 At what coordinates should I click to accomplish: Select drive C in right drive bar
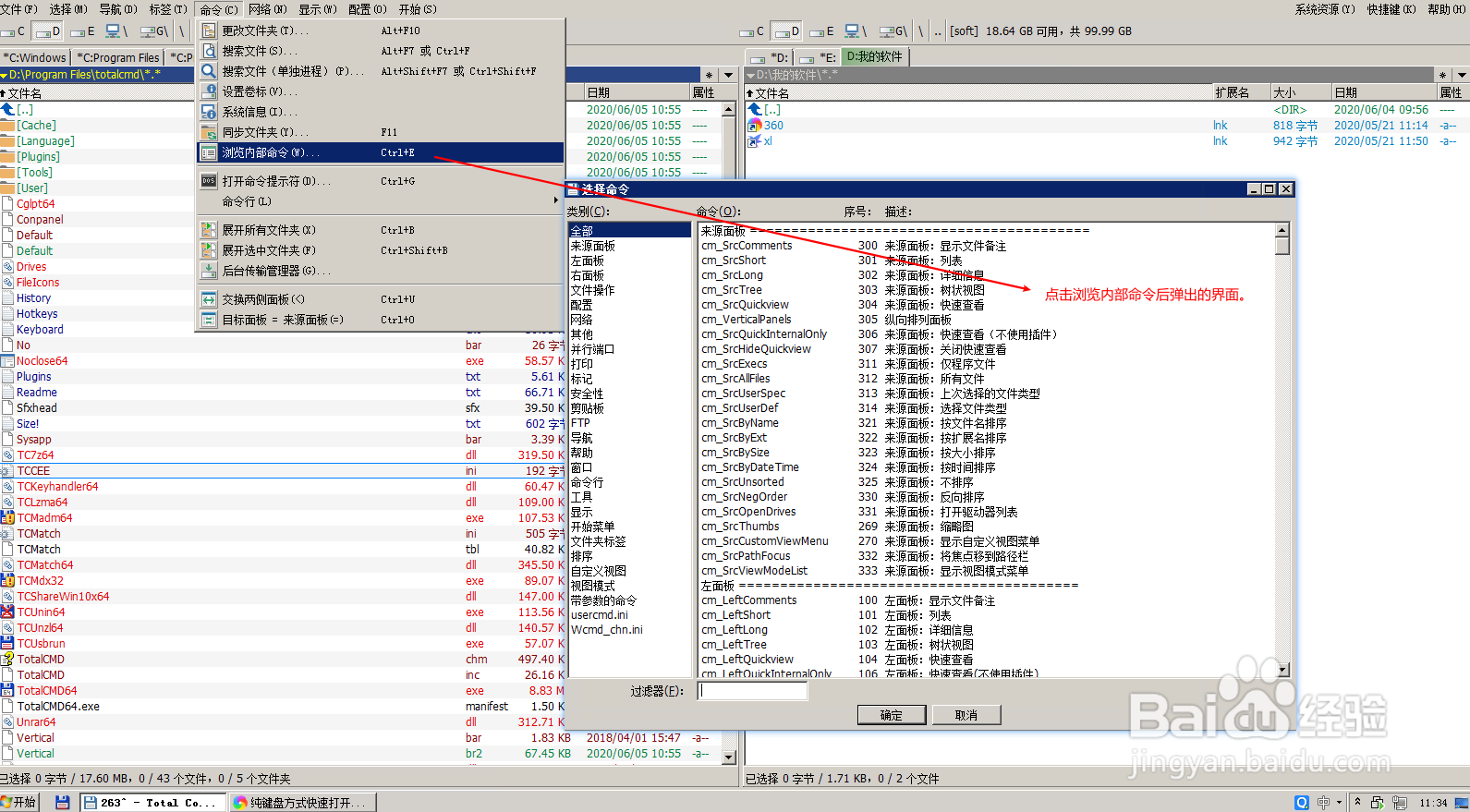752,31
